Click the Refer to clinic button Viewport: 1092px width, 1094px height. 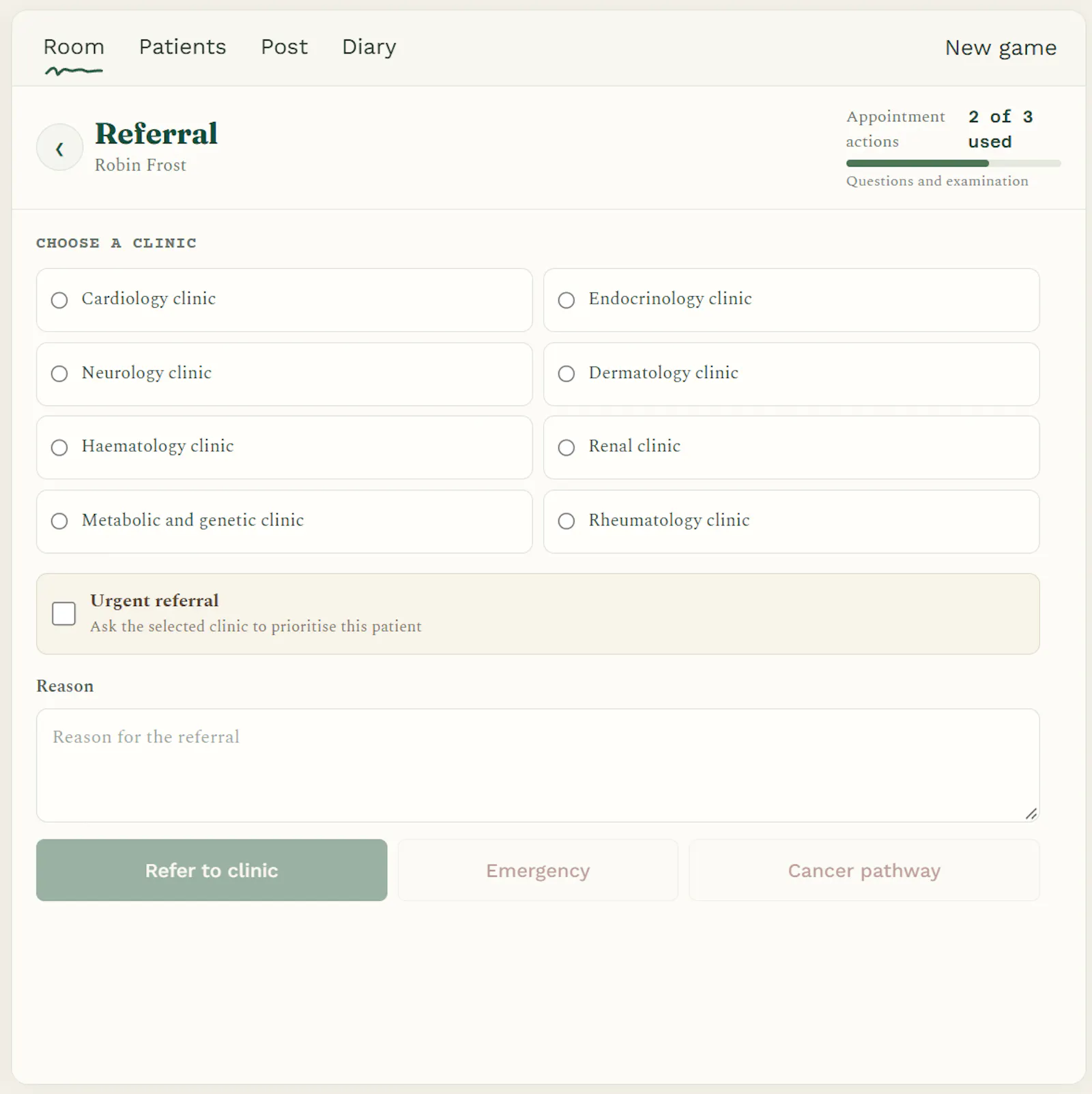point(212,870)
